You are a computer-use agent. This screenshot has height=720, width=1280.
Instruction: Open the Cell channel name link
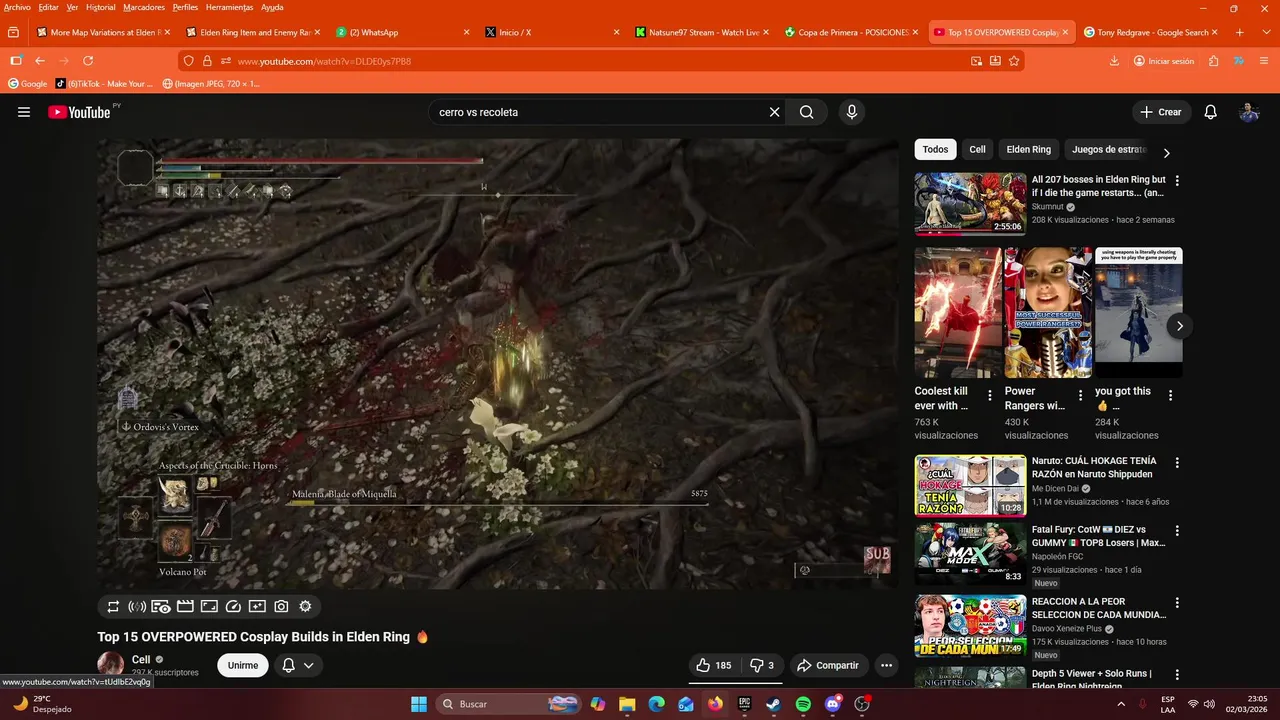point(141,660)
